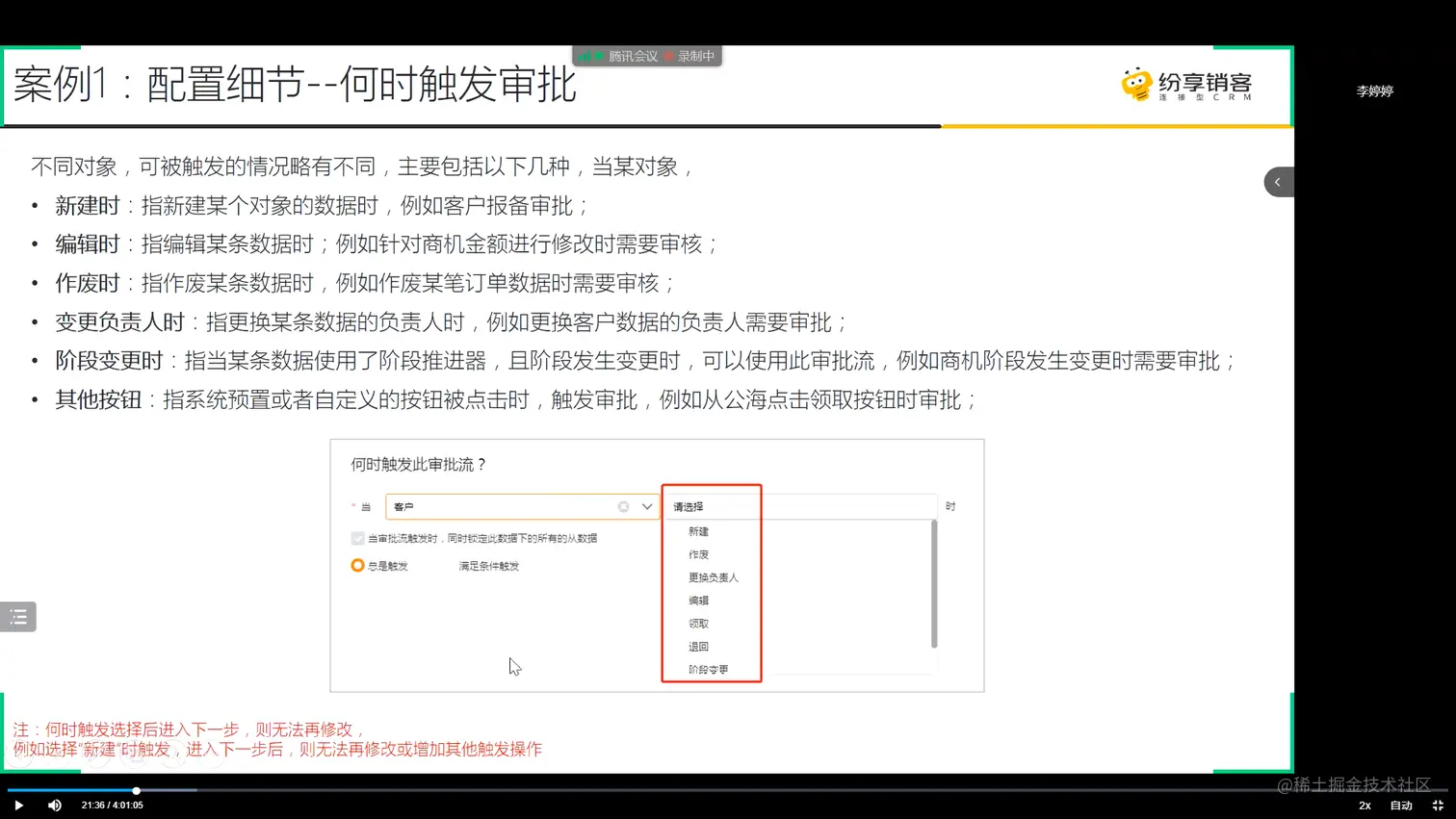Choose 作废 from the trigger list
1456x819 pixels.
point(698,554)
